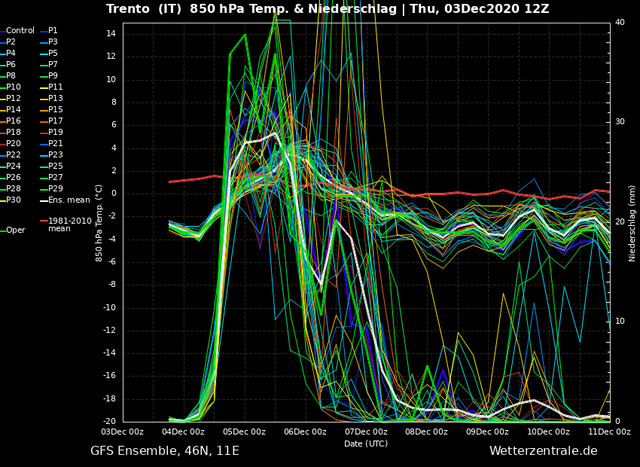This screenshot has width=640, height=467.
Task: Select the P5 legend entry
Action: tap(49, 53)
